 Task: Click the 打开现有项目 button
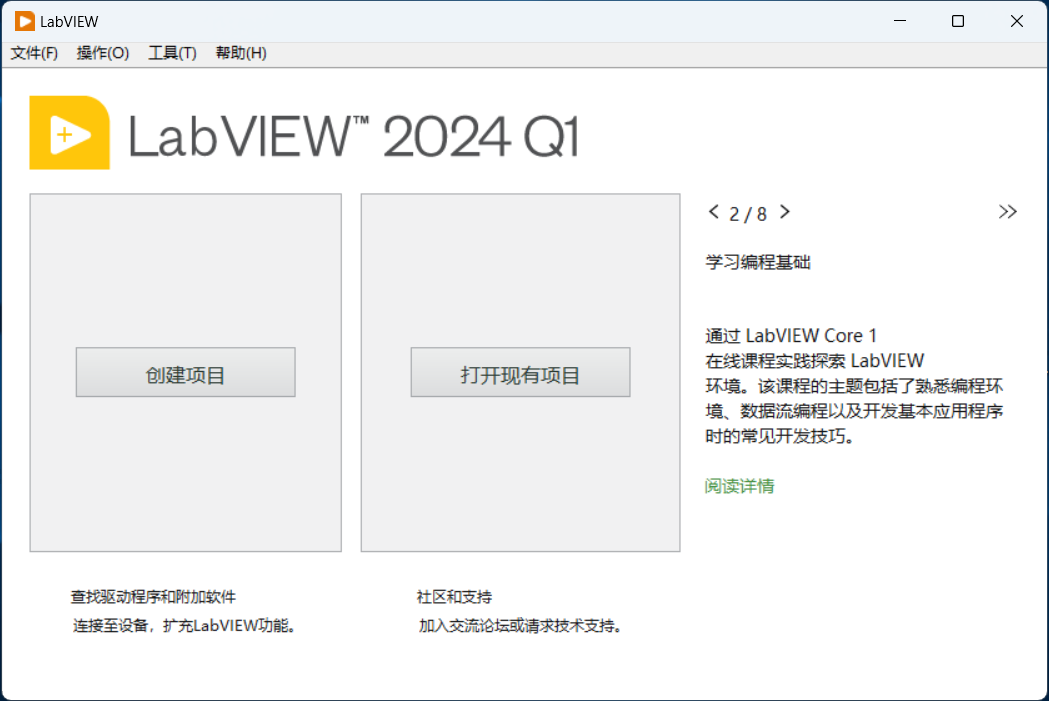tap(520, 372)
